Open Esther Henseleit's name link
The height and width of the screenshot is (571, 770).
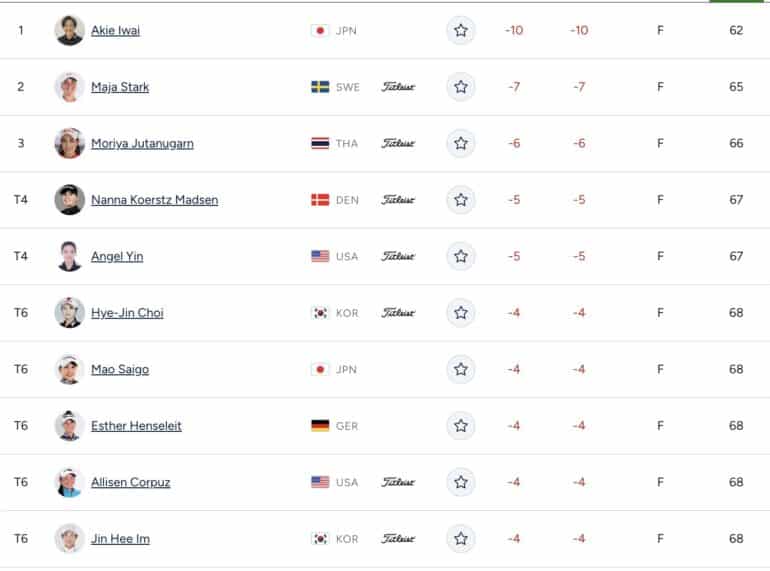pos(136,426)
